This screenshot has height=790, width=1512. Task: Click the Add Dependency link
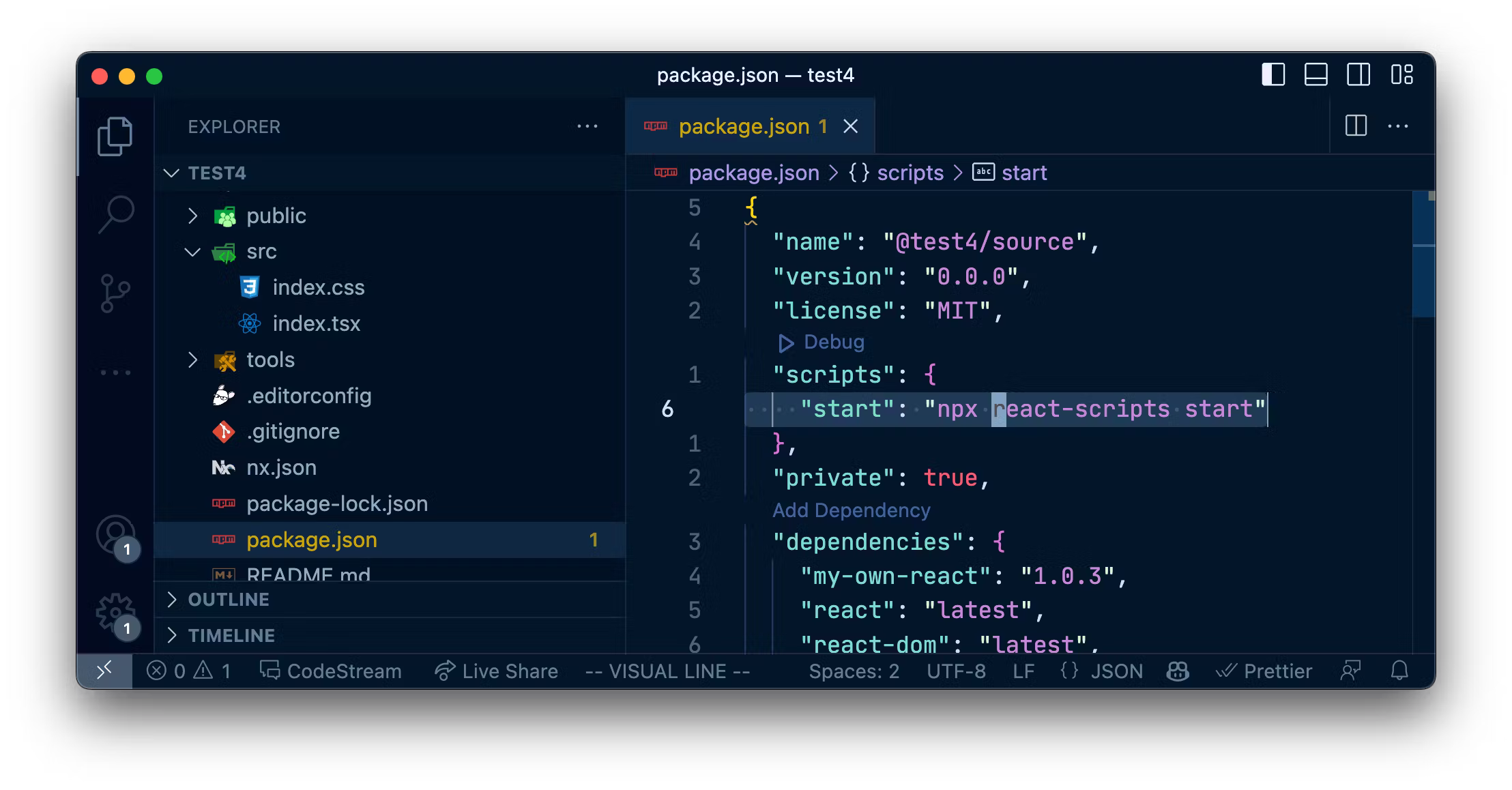coord(851,510)
